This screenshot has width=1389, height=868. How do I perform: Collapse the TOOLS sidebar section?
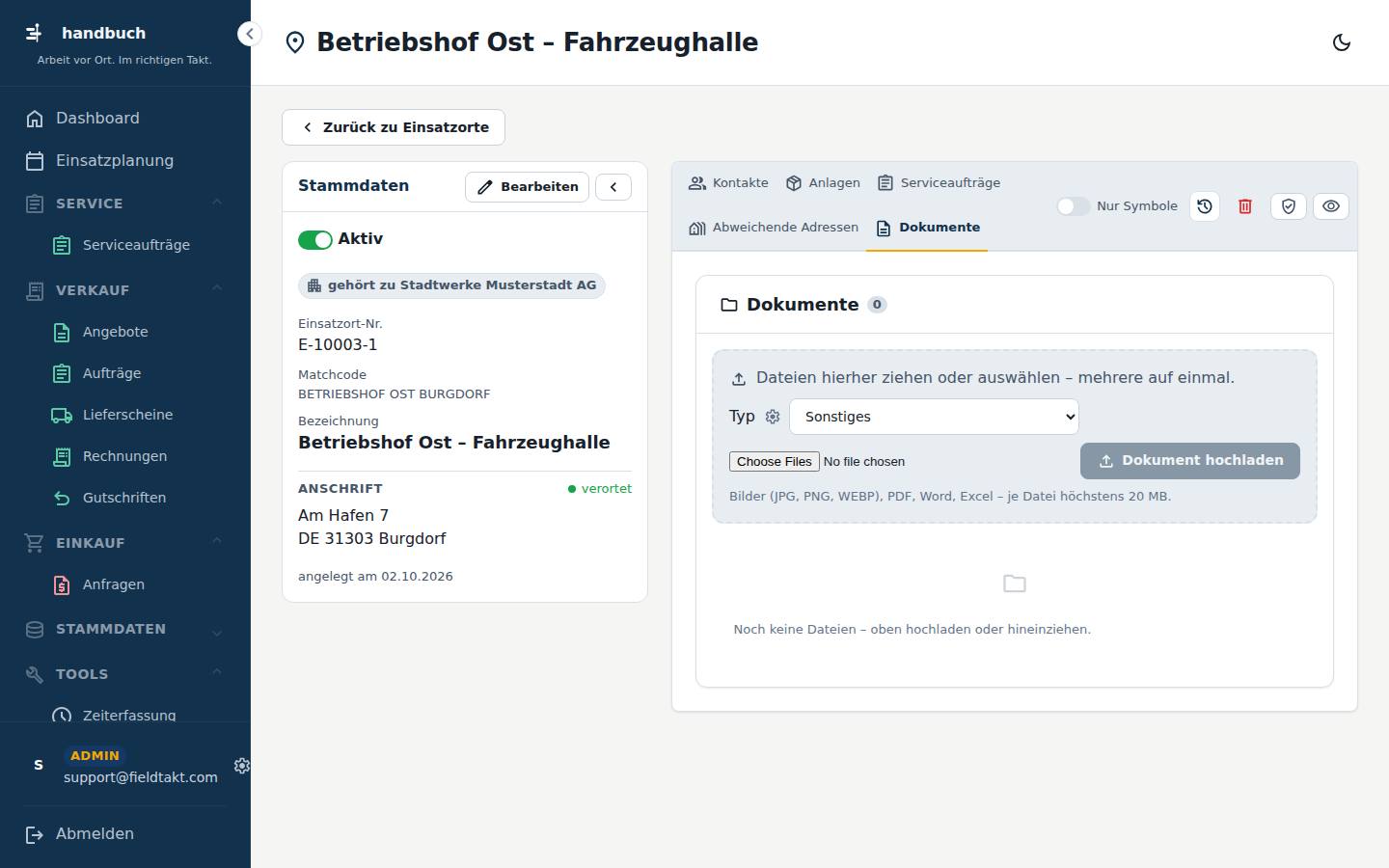coord(125,674)
